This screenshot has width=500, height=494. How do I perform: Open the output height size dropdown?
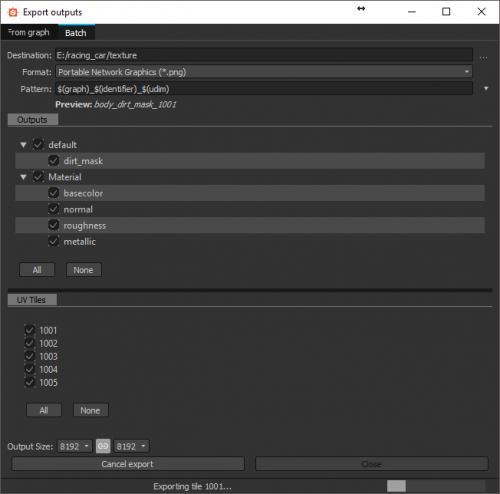(x=131, y=446)
